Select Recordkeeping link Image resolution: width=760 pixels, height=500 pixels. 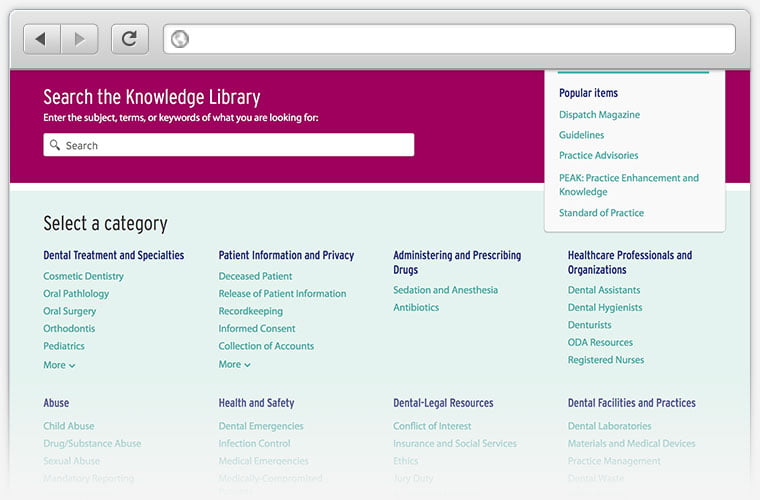pyautogui.click(x=251, y=311)
